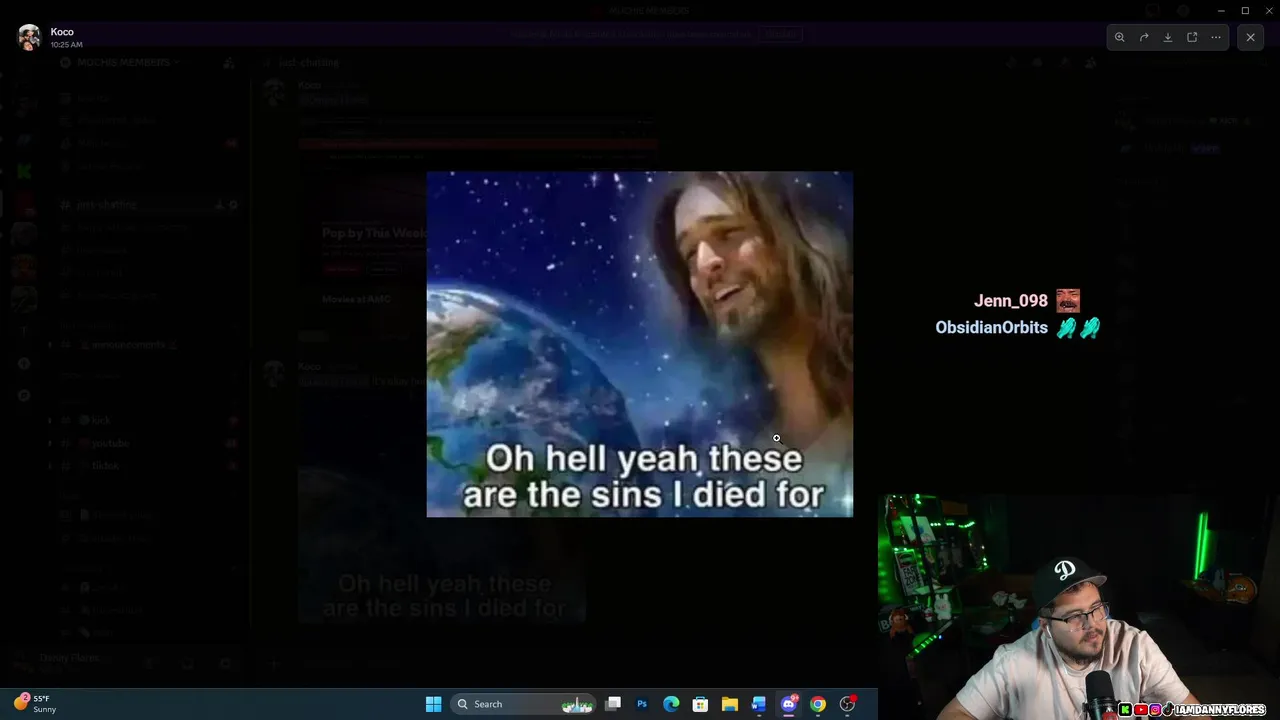Image resolution: width=1280 pixels, height=720 pixels.
Task: Click the taskbar Search box
Action: point(523,704)
